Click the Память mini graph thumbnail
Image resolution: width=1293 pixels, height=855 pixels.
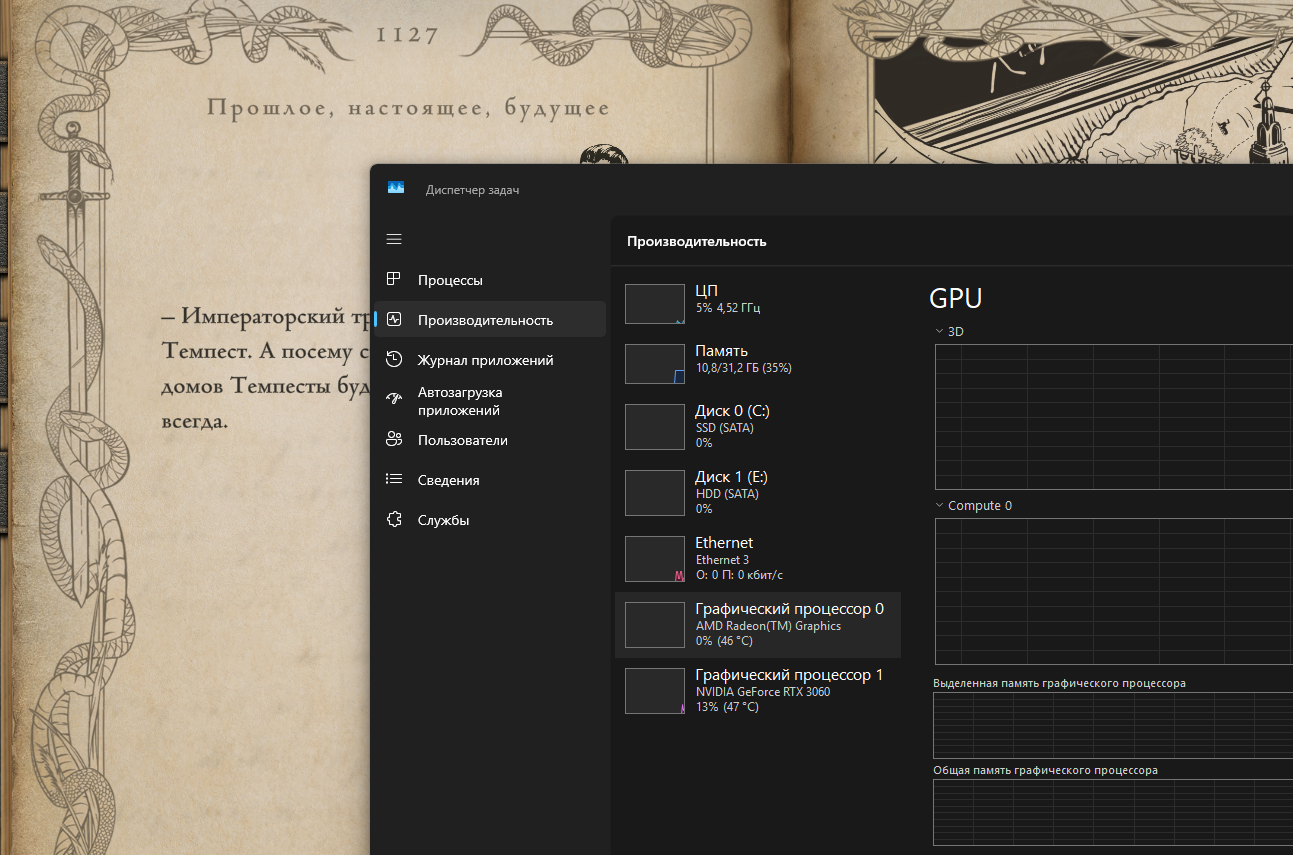click(655, 364)
